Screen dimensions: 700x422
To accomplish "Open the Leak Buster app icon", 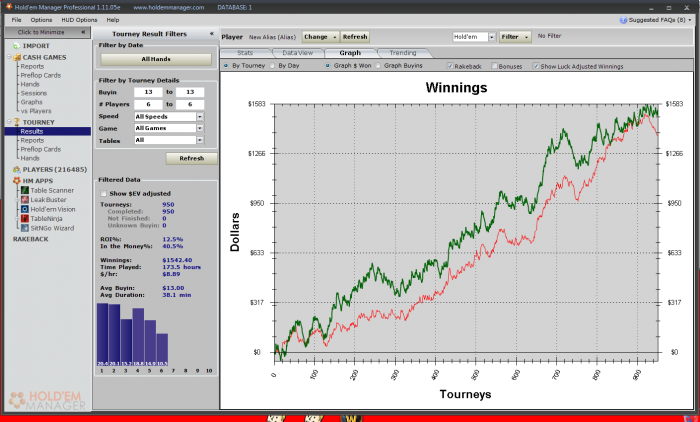I will click(x=25, y=200).
